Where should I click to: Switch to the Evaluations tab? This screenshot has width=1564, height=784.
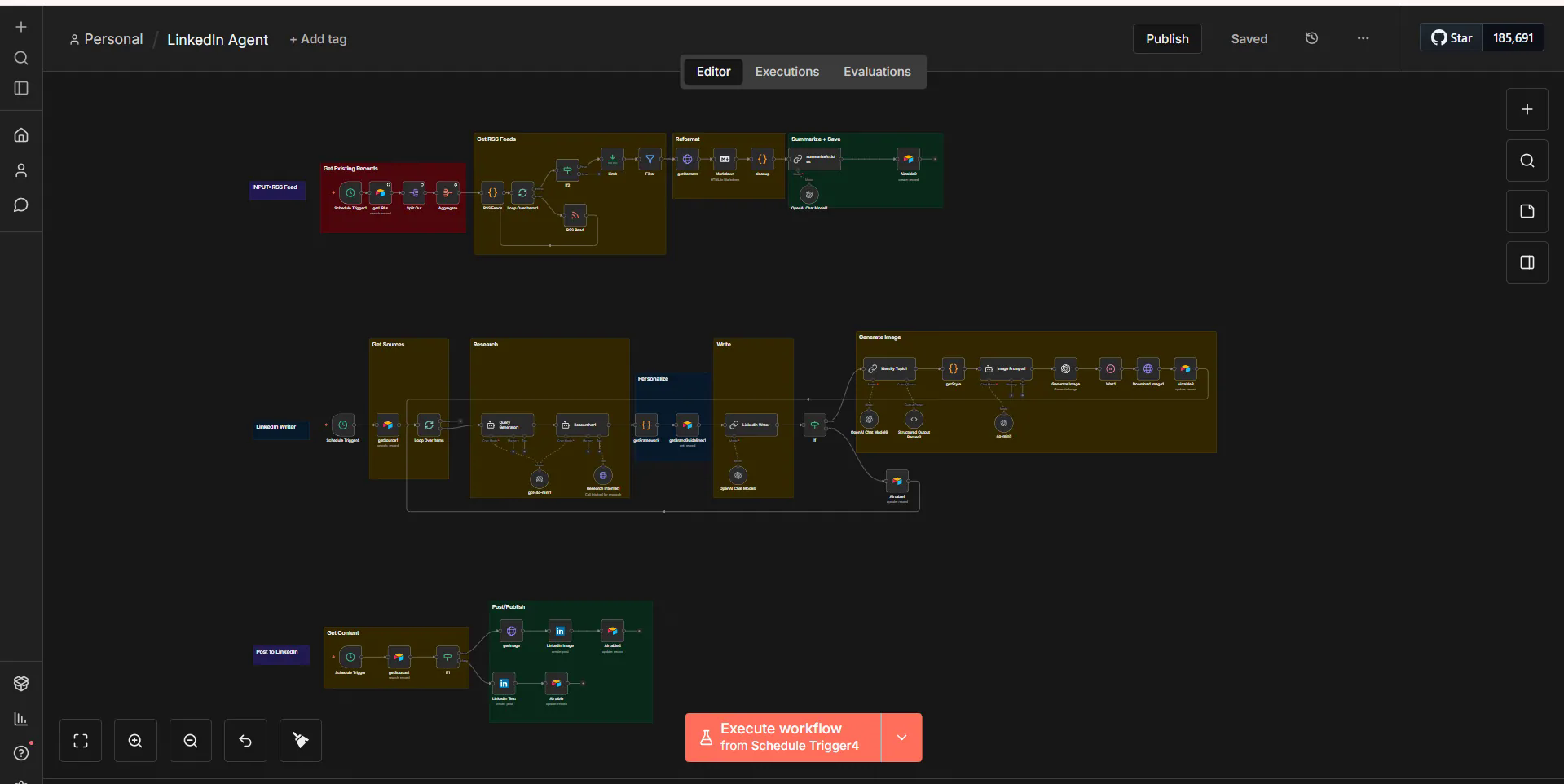[877, 72]
